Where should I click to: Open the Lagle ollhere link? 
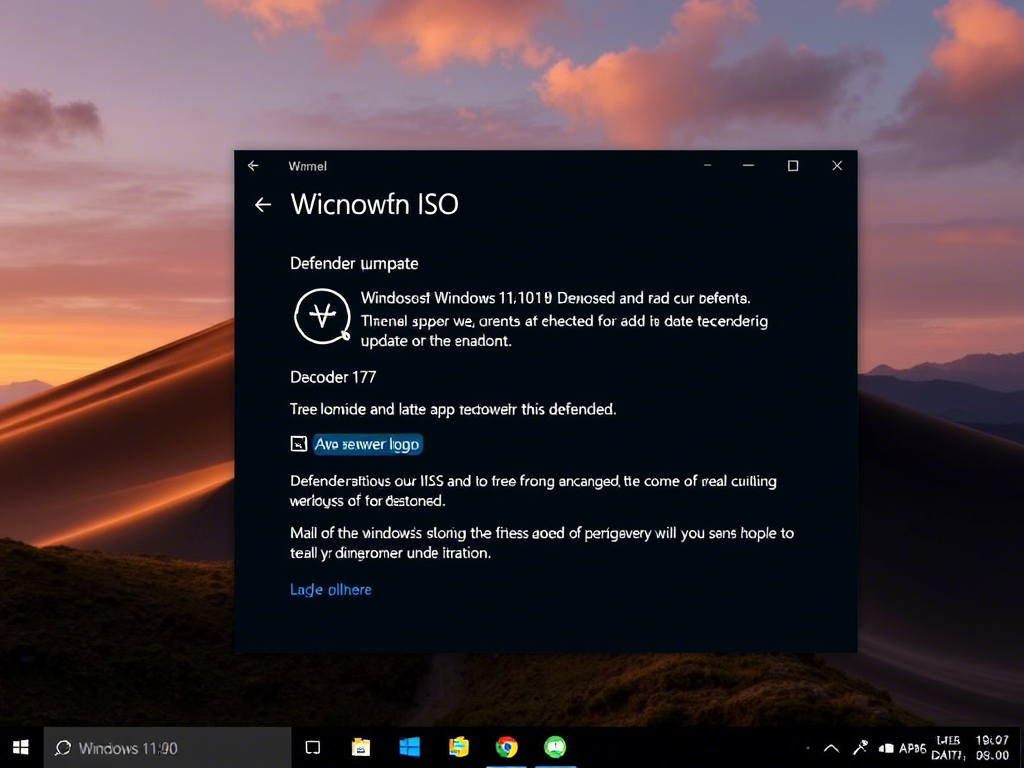(330, 590)
